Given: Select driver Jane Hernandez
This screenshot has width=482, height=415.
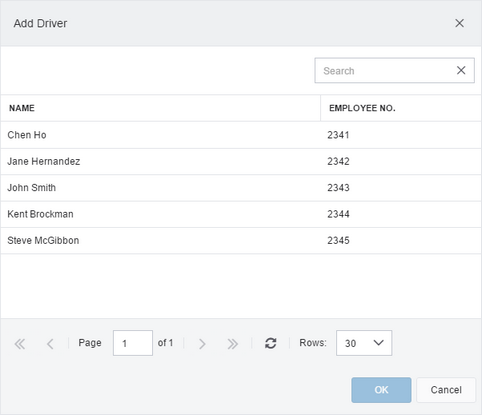Looking at the screenshot, I should click(x=241, y=161).
